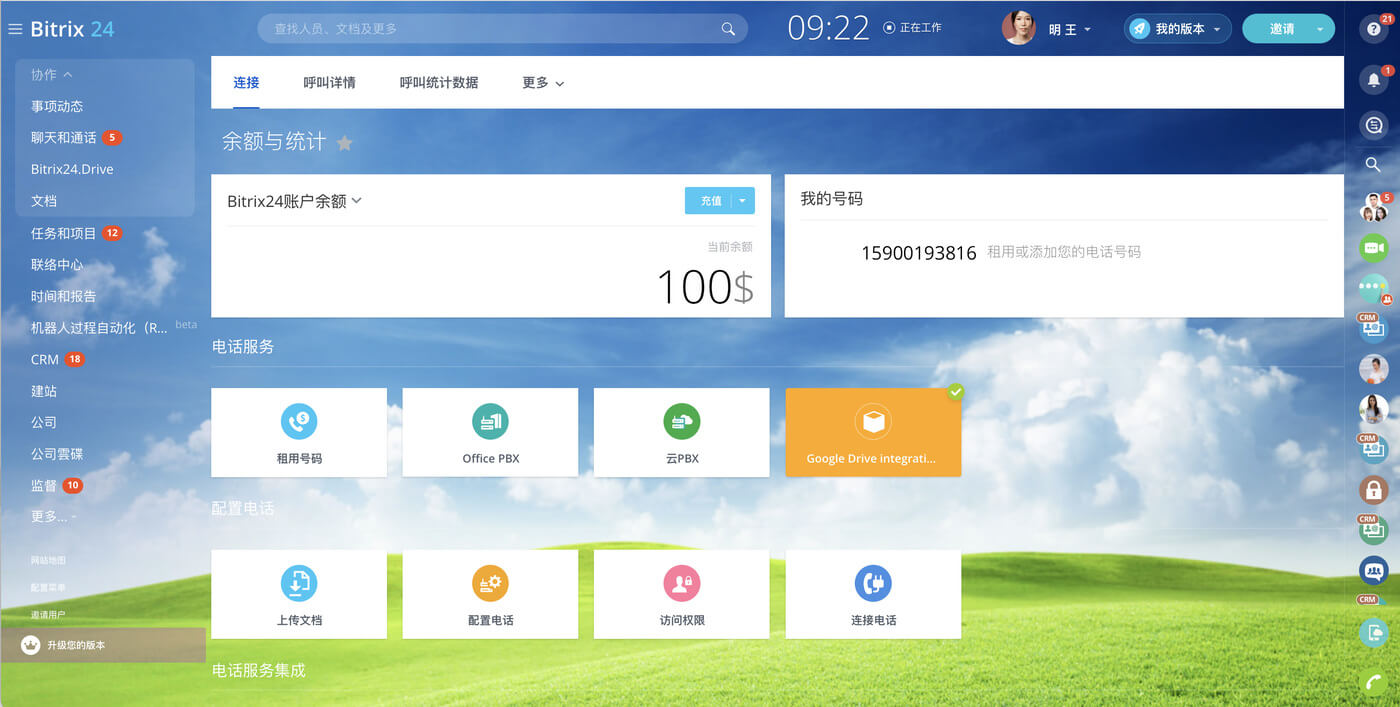Click the 09:22 clock display
Image resolution: width=1400 pixels, height=707 pixels.
tap(829, 28)
